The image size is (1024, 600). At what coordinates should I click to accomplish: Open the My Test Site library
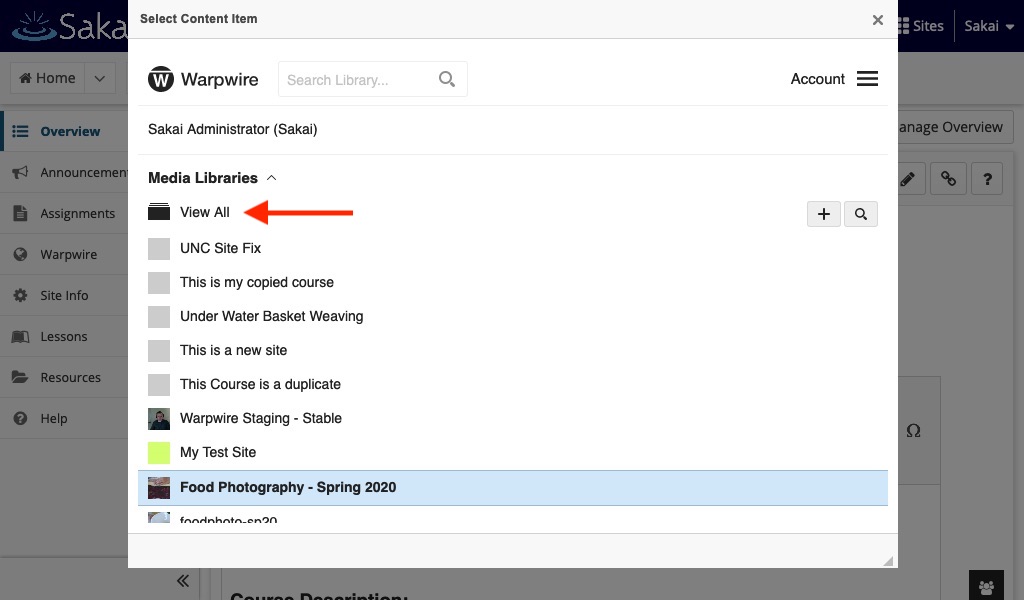click(217, 452)
